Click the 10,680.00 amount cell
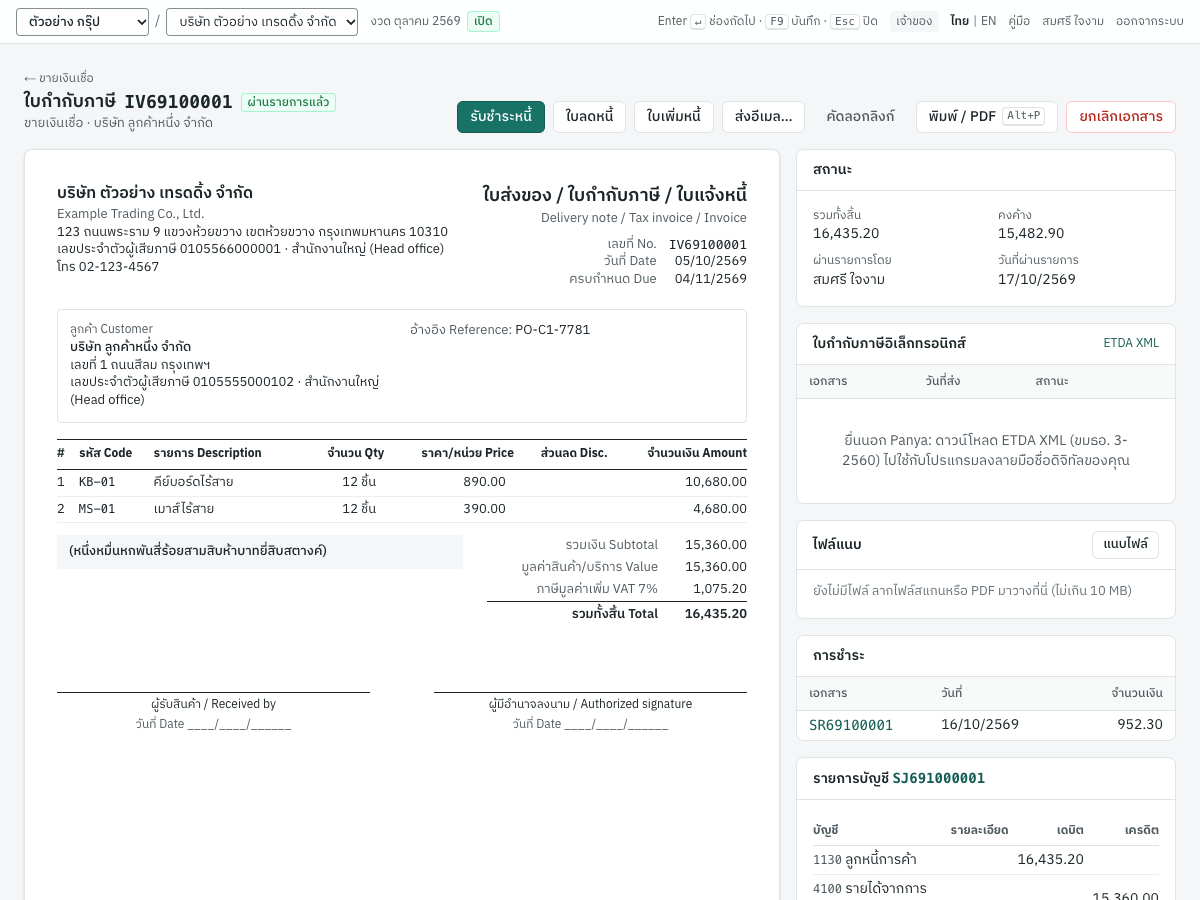The height and width of the screenshot is (900, 1200). point(716,482)
